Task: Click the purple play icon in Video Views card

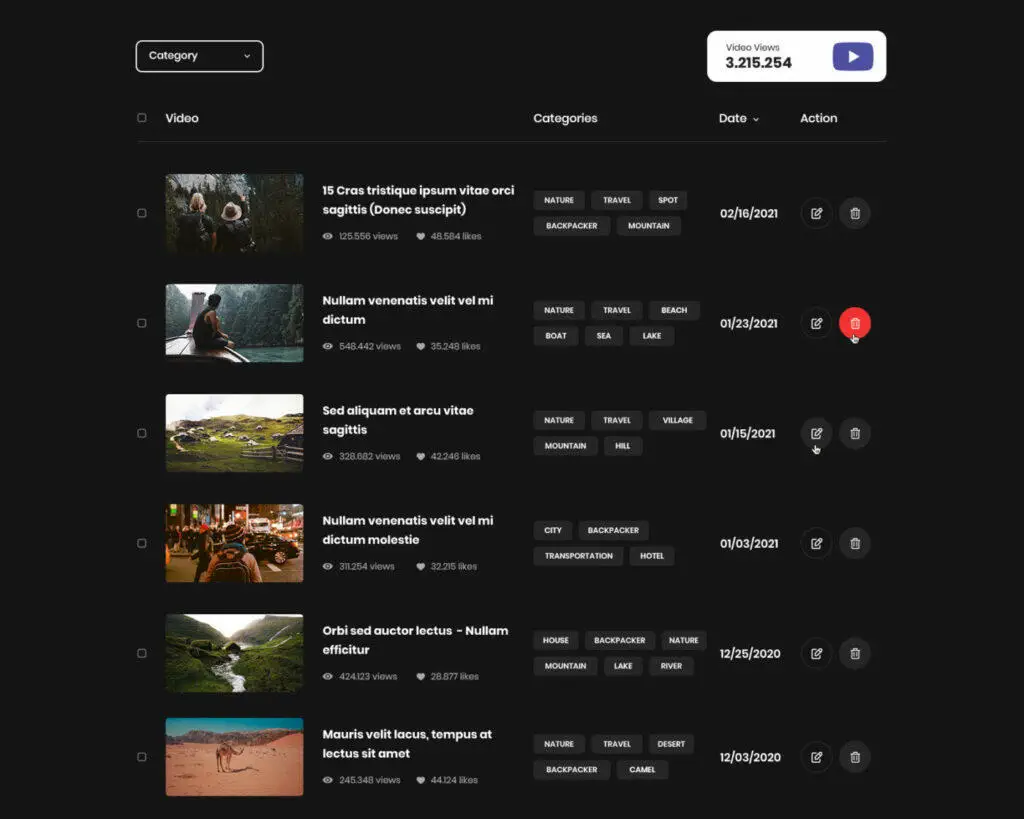Action: coord(853,57)
